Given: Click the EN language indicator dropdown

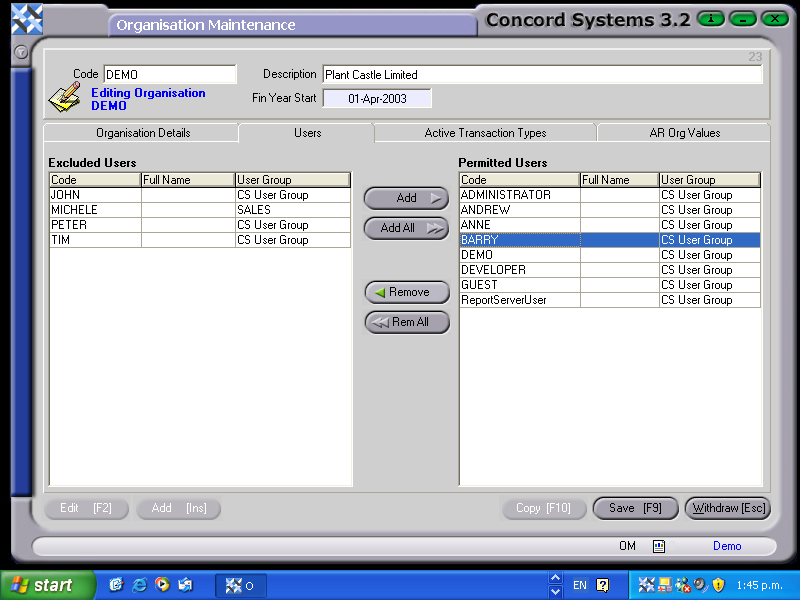Looking at the screenshot, I should (579, 584).
